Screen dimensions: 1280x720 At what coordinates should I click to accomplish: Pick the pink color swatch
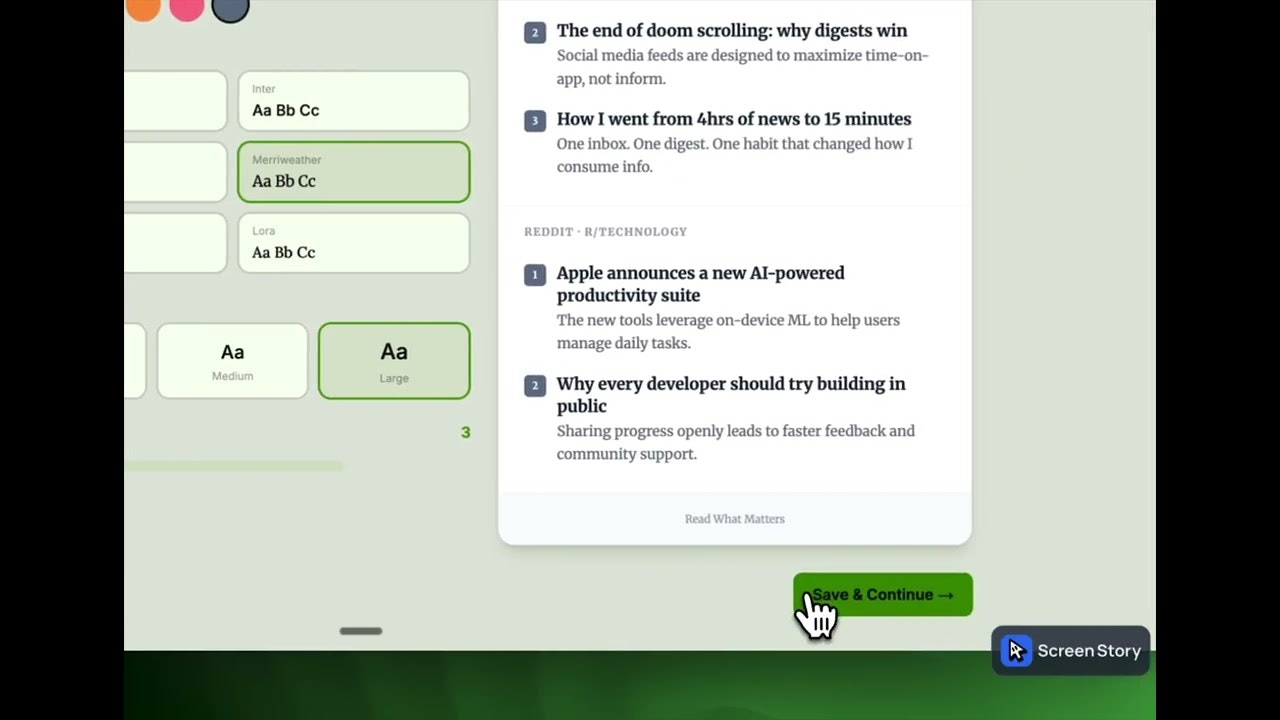coord(187,9)
